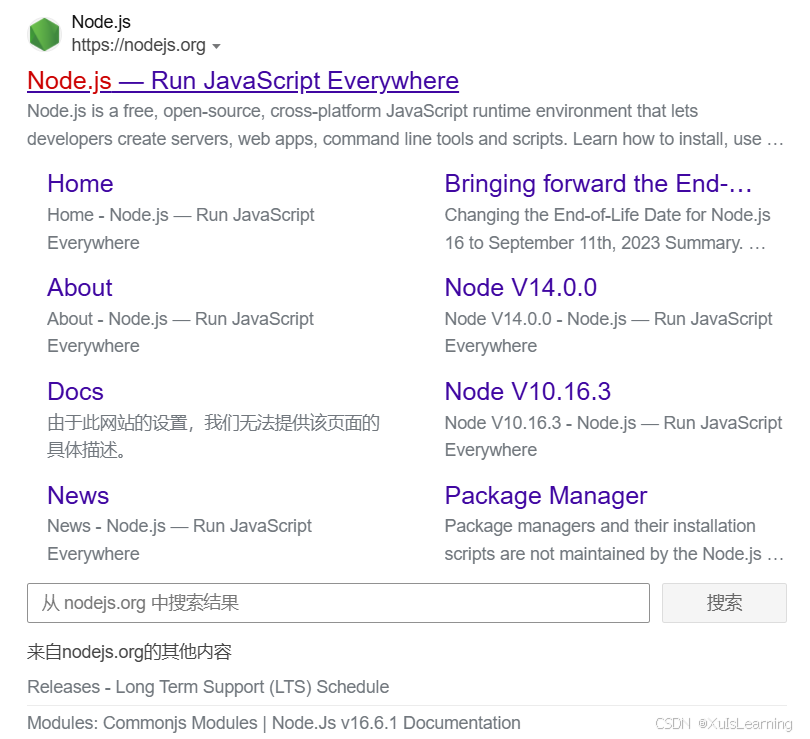Click the 'Node V10.16.3 - Node.js' snippet text
Viewport: 810px width, 739px height.
click(614, 436)
